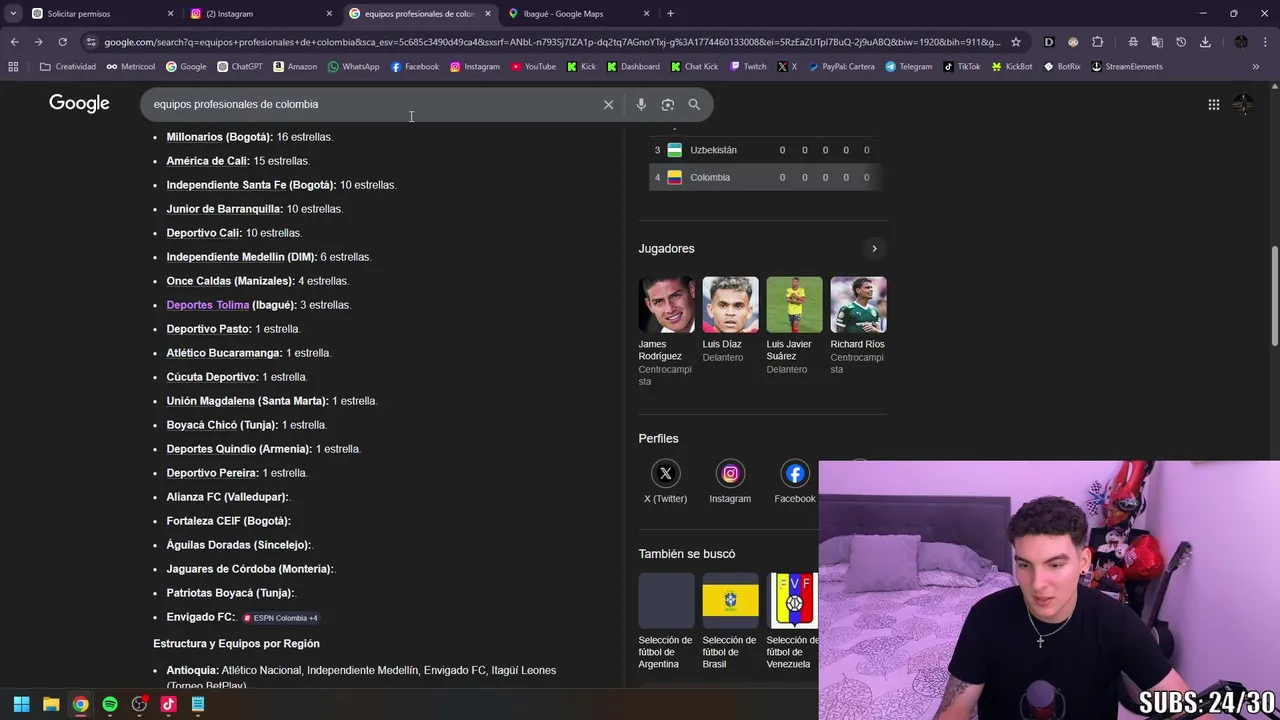The image size is (1280, 720).
Task: Open the Creatividad bookmarks folder
Action: (x=68, y=66)
